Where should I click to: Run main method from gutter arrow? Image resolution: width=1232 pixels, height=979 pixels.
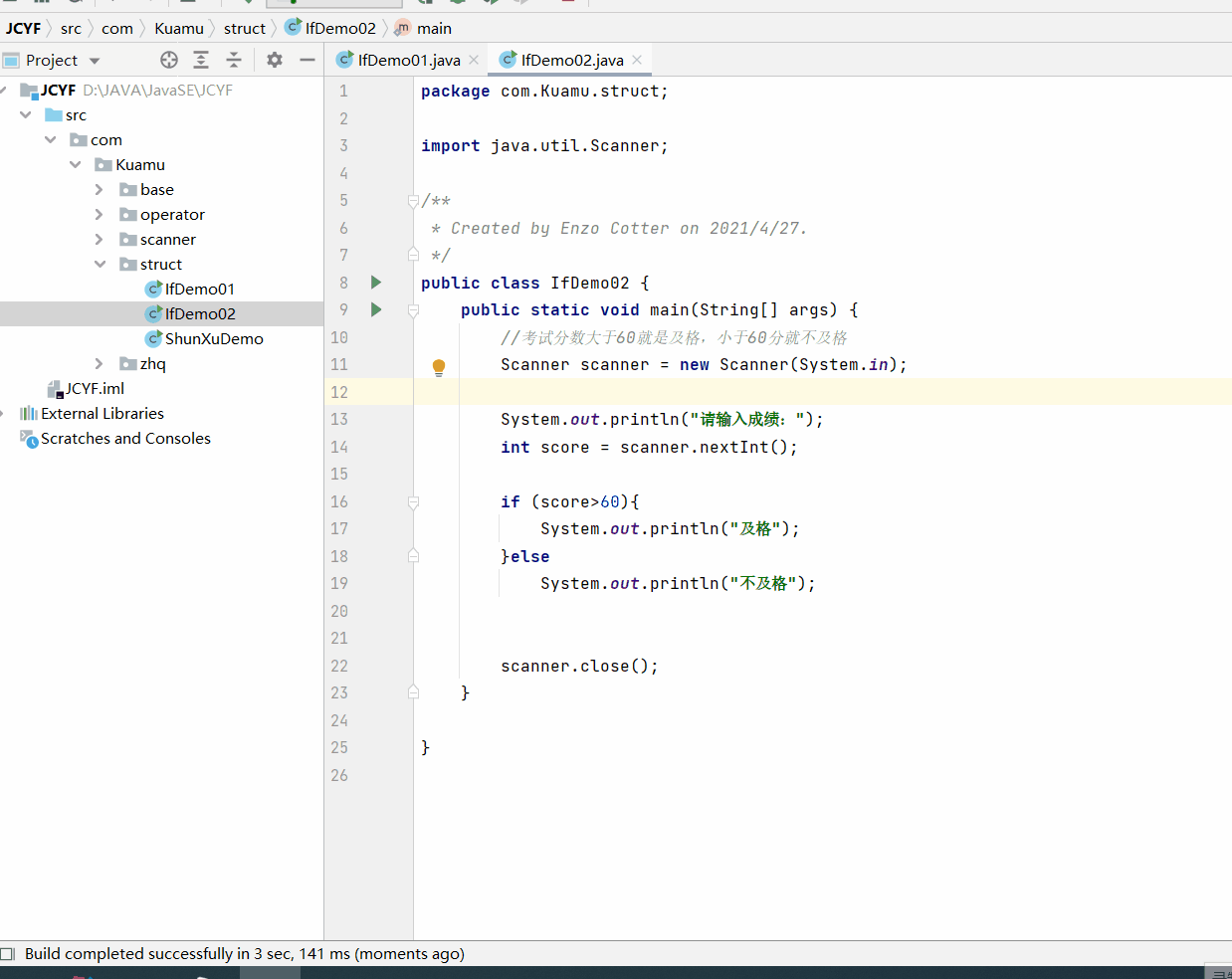coord(376,309)
